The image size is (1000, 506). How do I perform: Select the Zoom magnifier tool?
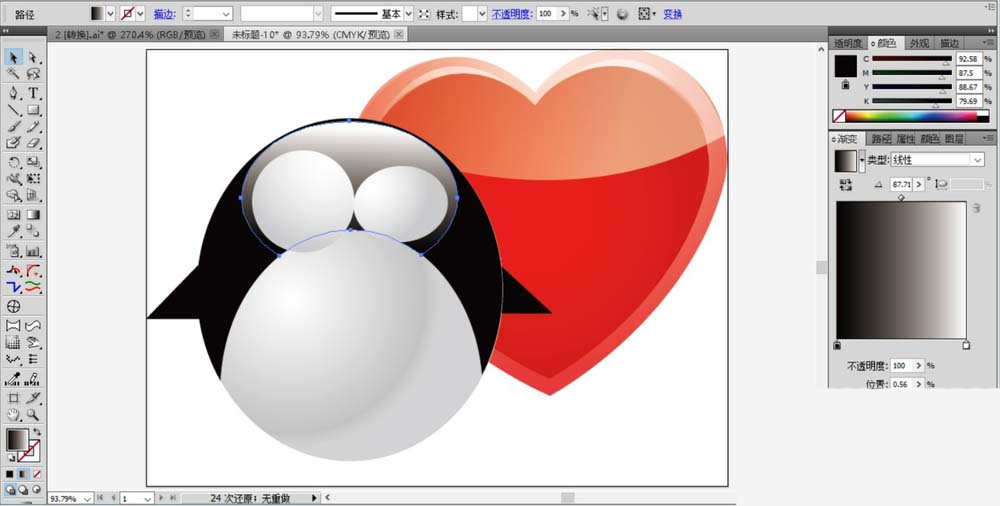tap(33, 415)
